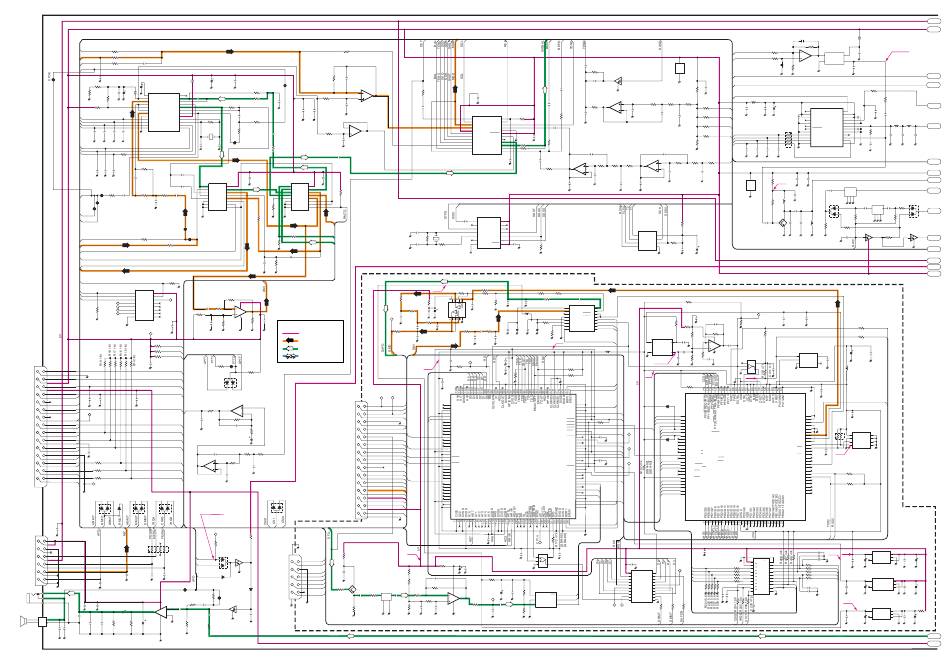950x667 pixels.
Task: Click the tall connector beside the left large IC
Action: (361, 460)
